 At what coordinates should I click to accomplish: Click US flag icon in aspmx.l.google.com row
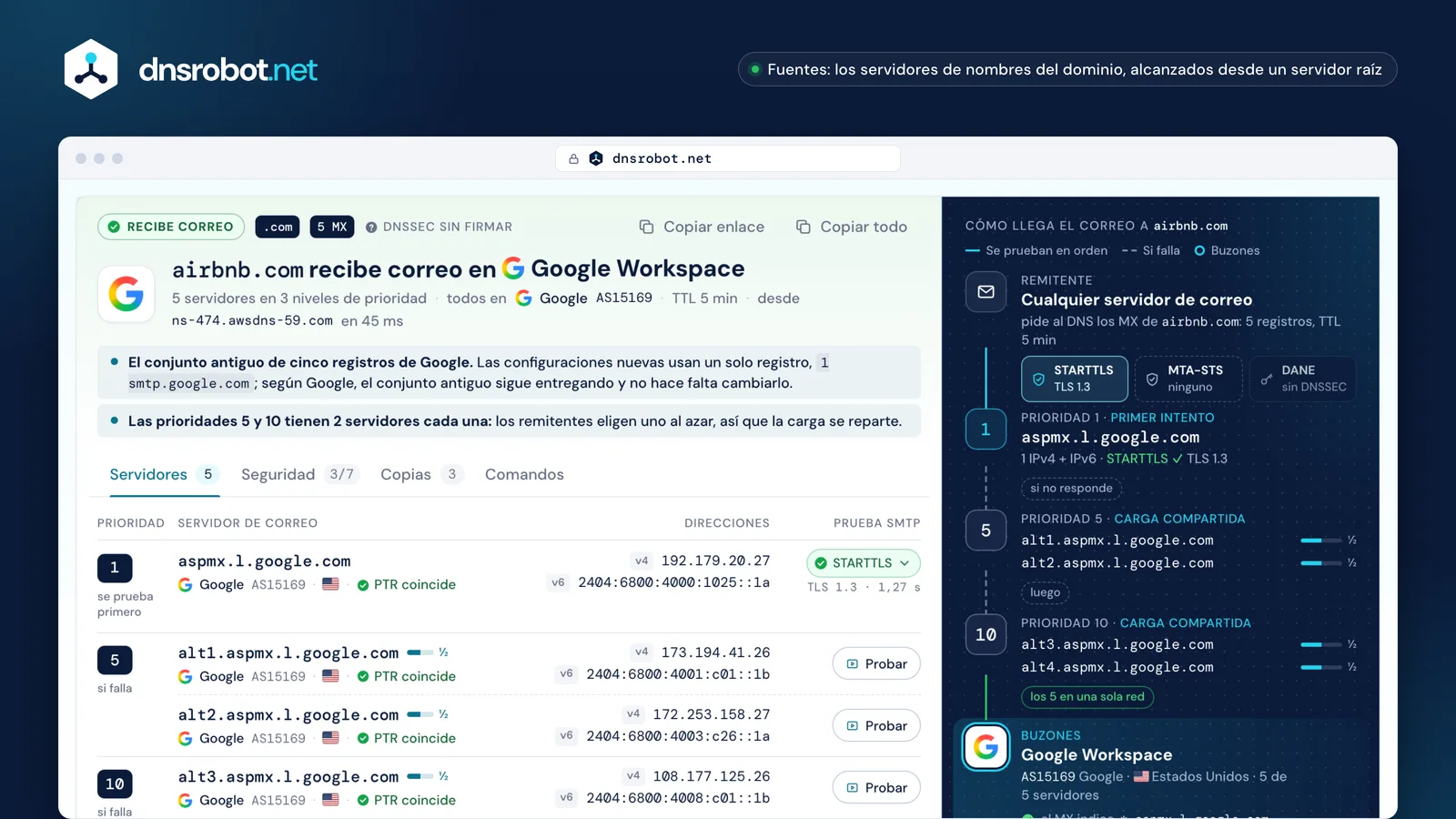[x=330, y=584]
